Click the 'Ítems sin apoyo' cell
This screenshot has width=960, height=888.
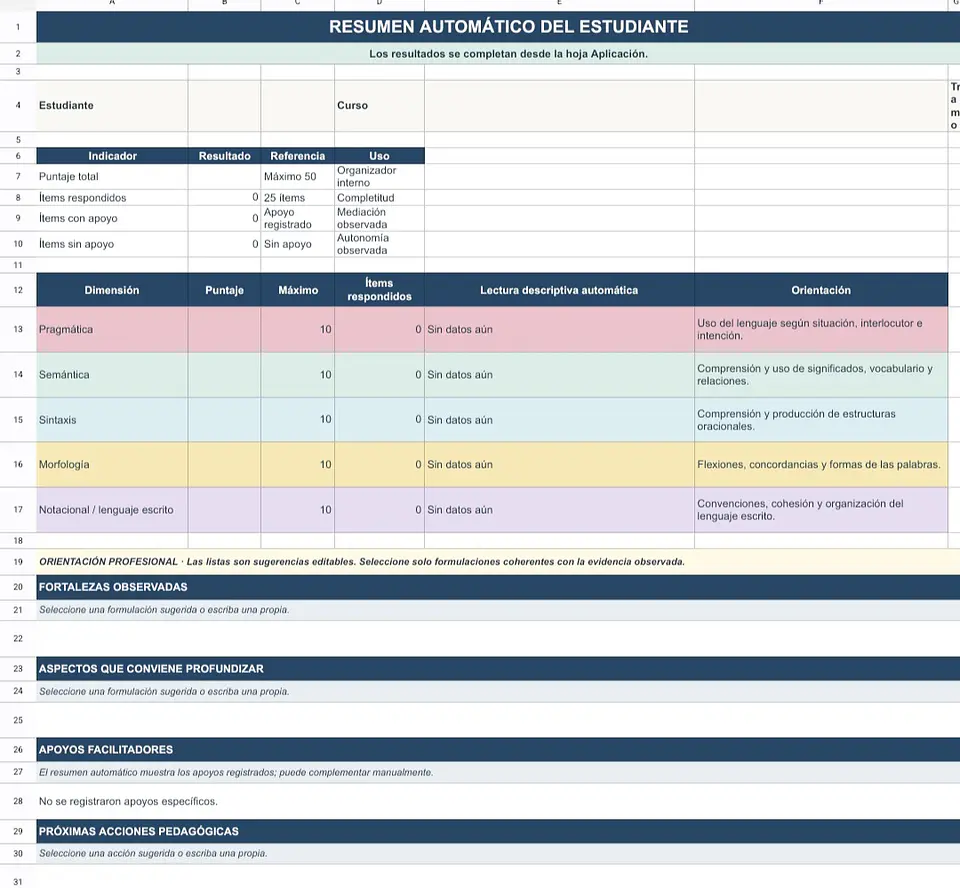pos(112,244)
